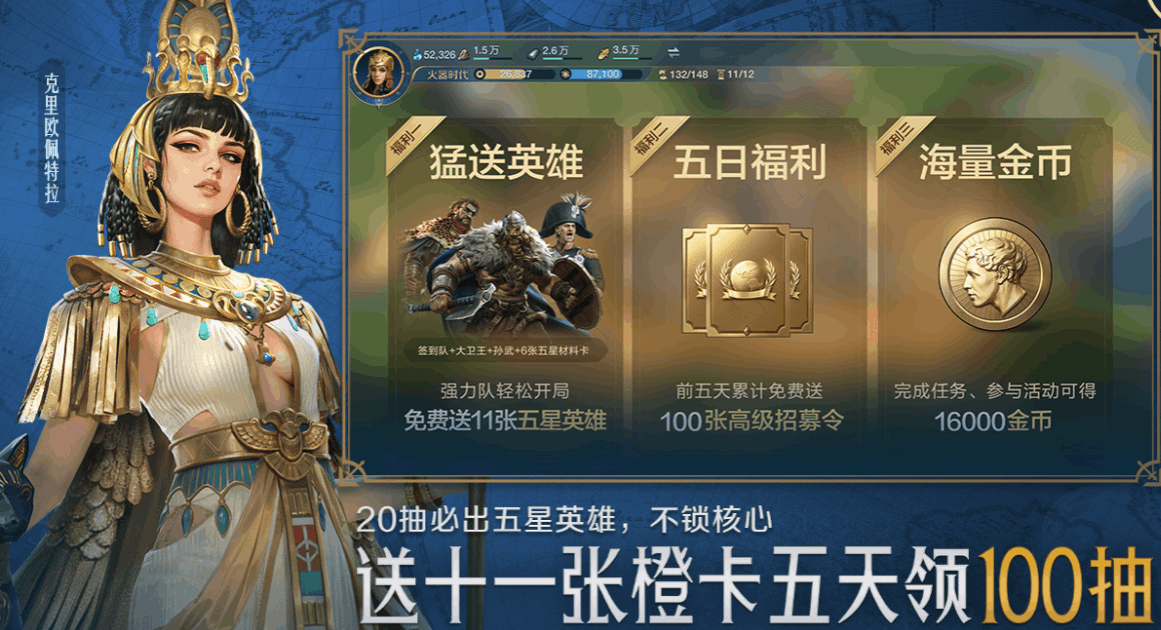The width and height of the screenshot is (1161, 630).
Task: Select the 火器时代 era label
Action: pos(448,75)
